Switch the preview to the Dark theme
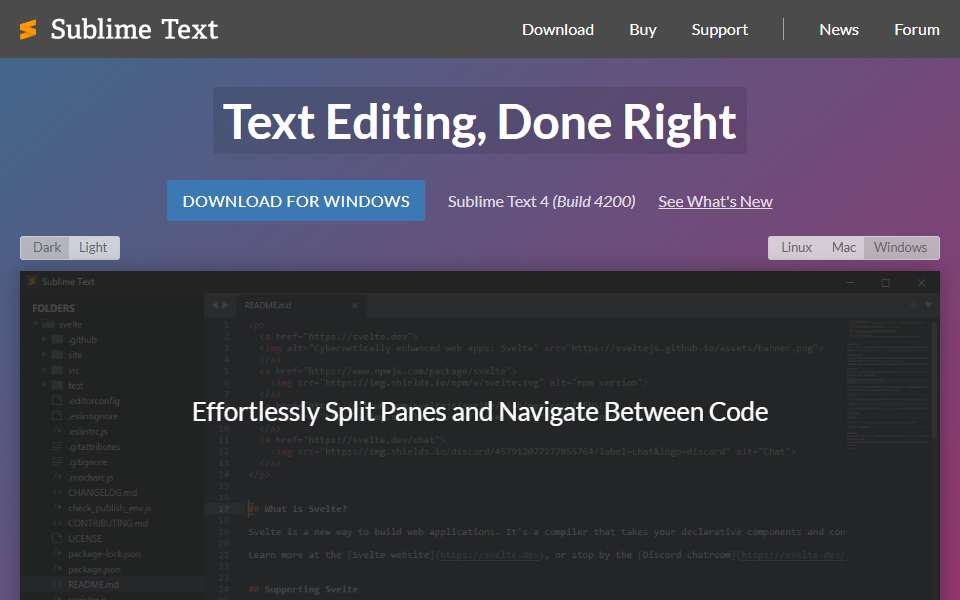The height and width of the screenshot is (600, 960). coord(47,247)
